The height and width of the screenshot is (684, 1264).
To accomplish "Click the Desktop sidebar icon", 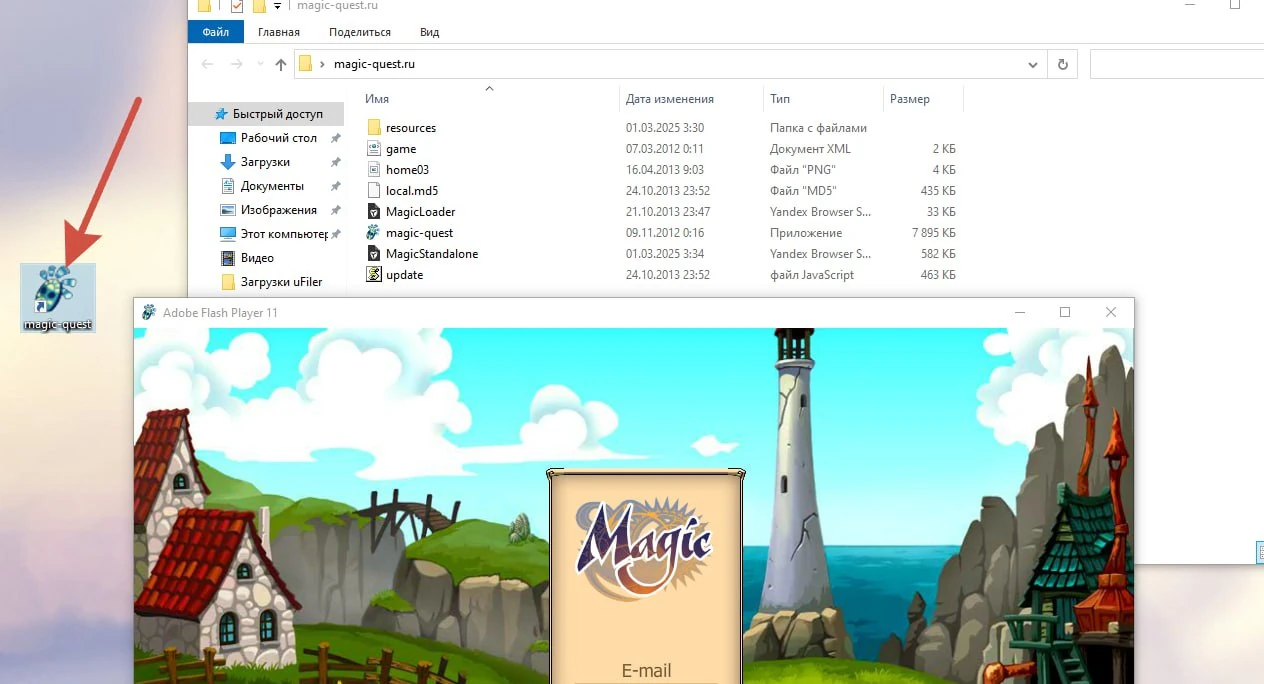I will tap(227, 138).
